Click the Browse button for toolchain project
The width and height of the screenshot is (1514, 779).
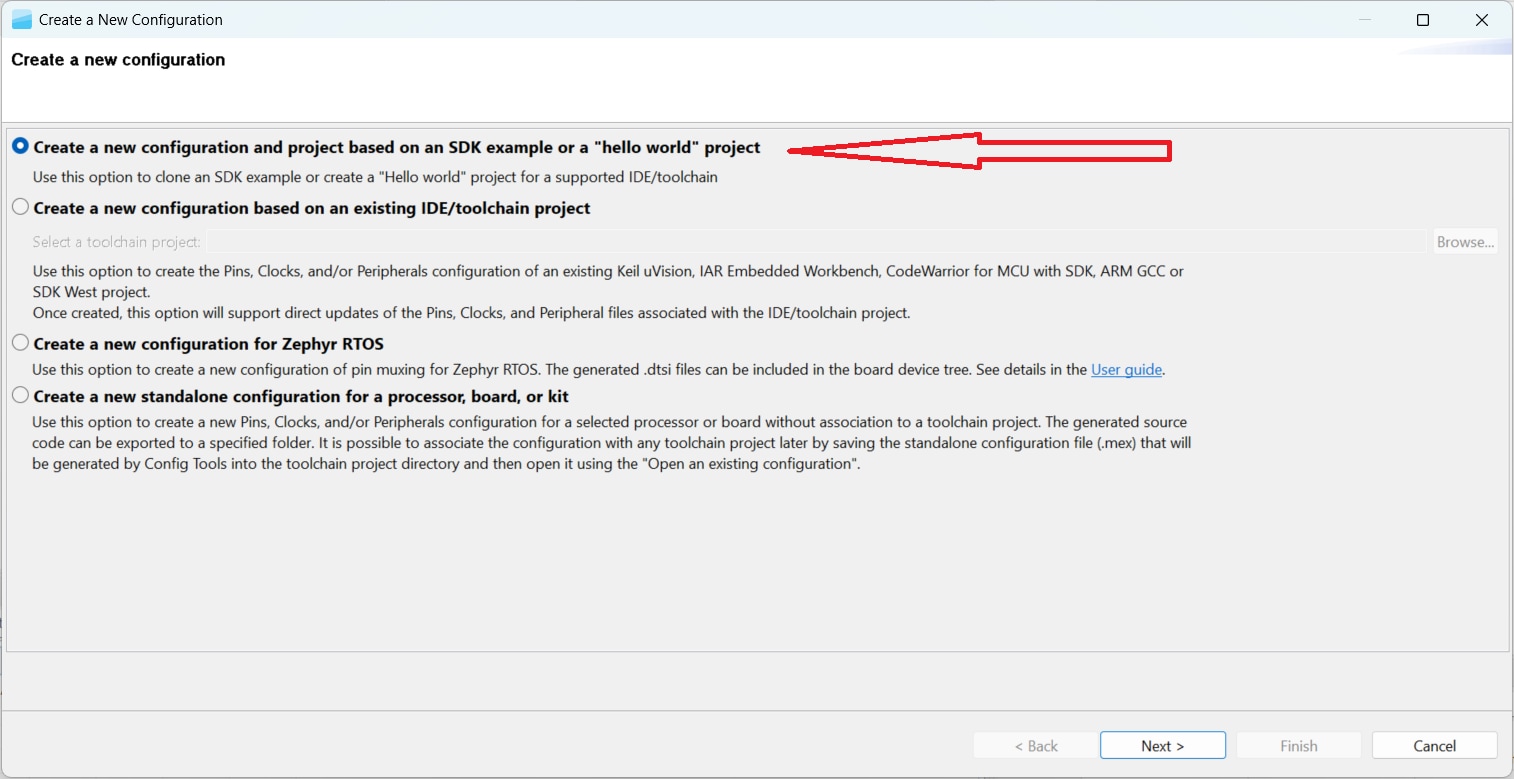click(x=1464, y=241)
